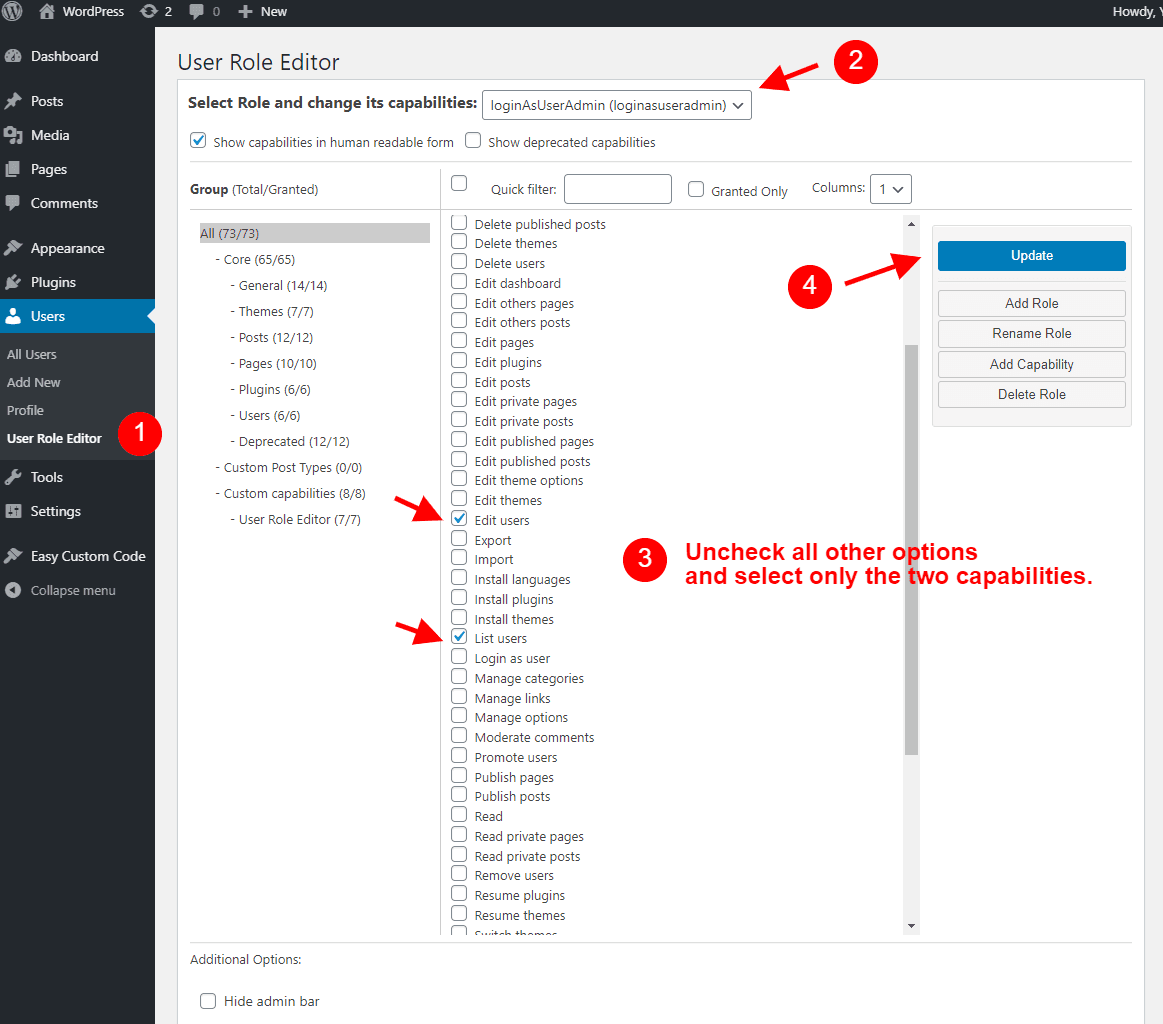The width and height of the screenshot is (1163, 1024).
Task: Click the Add Role button
Action: click(x=1031, y=303)
